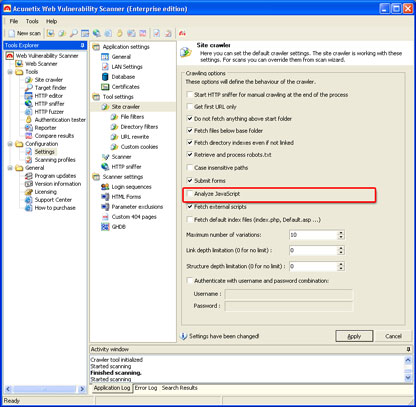Viewport: 416px width, 407px height.
Task: Select the Database application settings icon
Action: 105,77
